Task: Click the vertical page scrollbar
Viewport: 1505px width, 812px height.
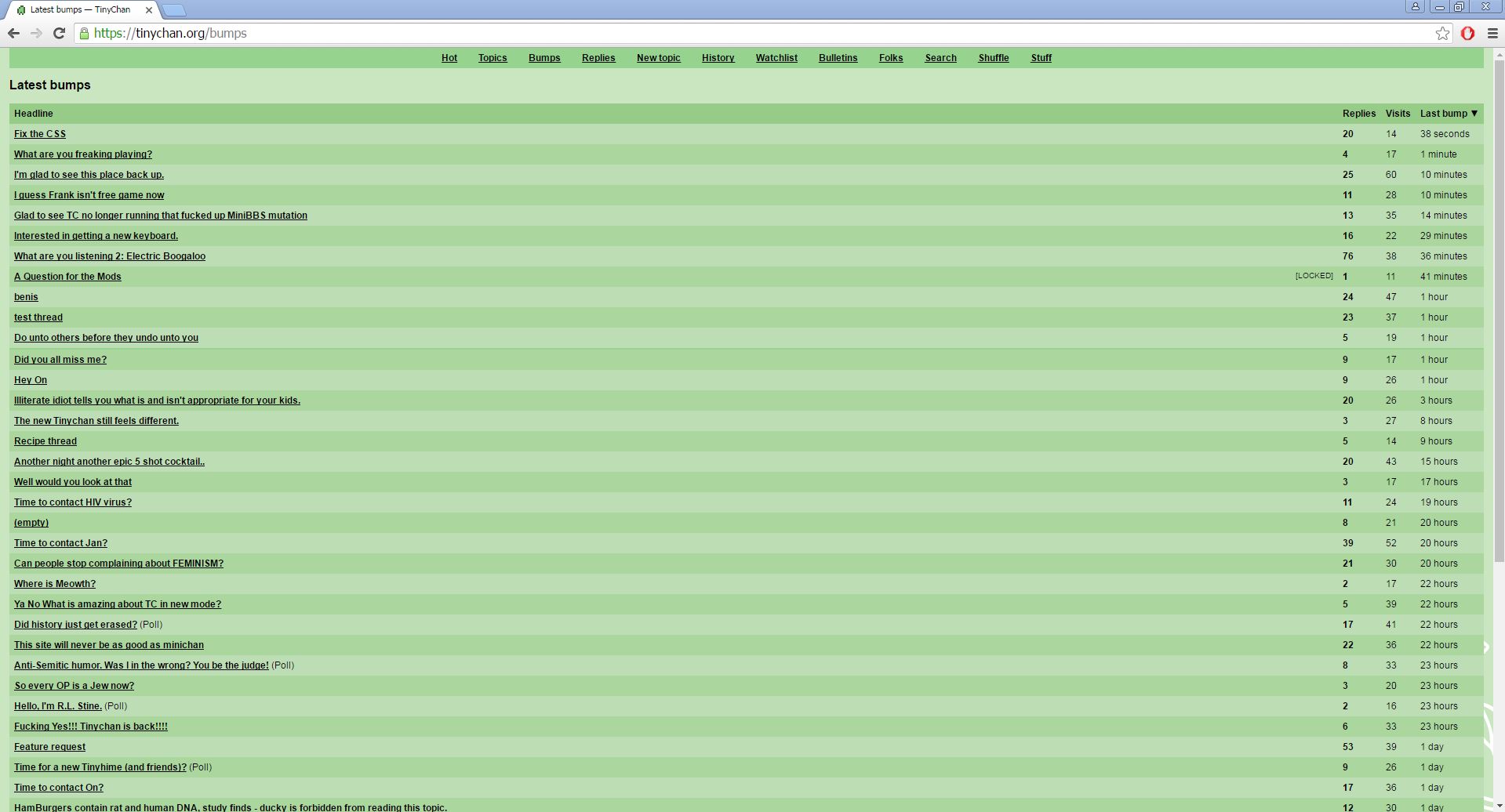Action: [1499, 314]
